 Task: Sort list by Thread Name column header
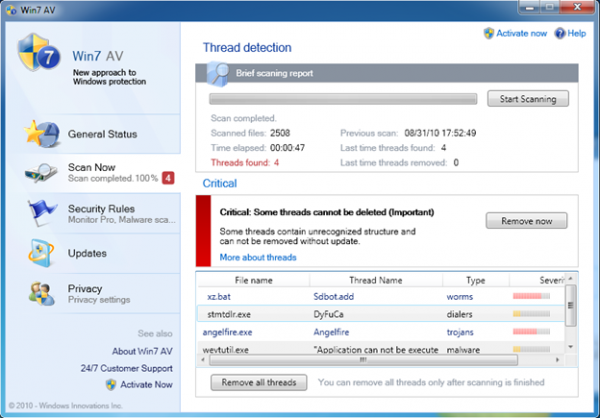[x=375, y=280]
